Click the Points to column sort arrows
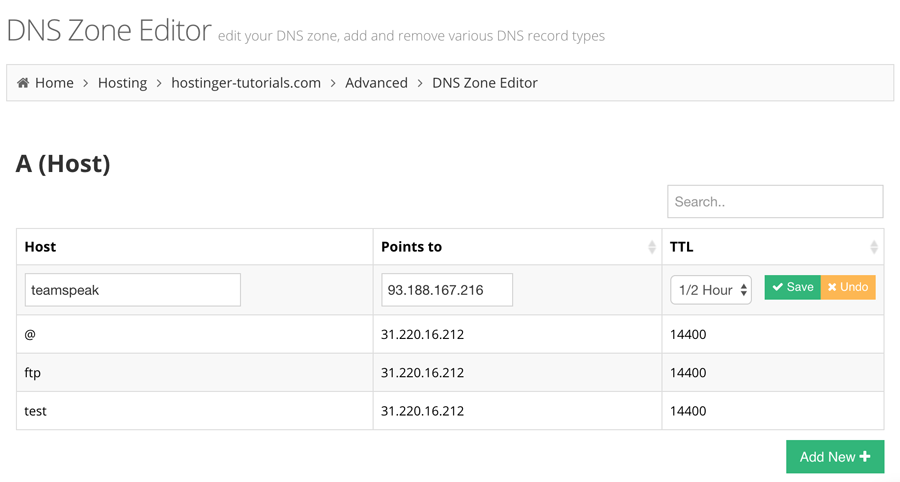The width and height of the screenshot is (900, 482). [652, 247]
